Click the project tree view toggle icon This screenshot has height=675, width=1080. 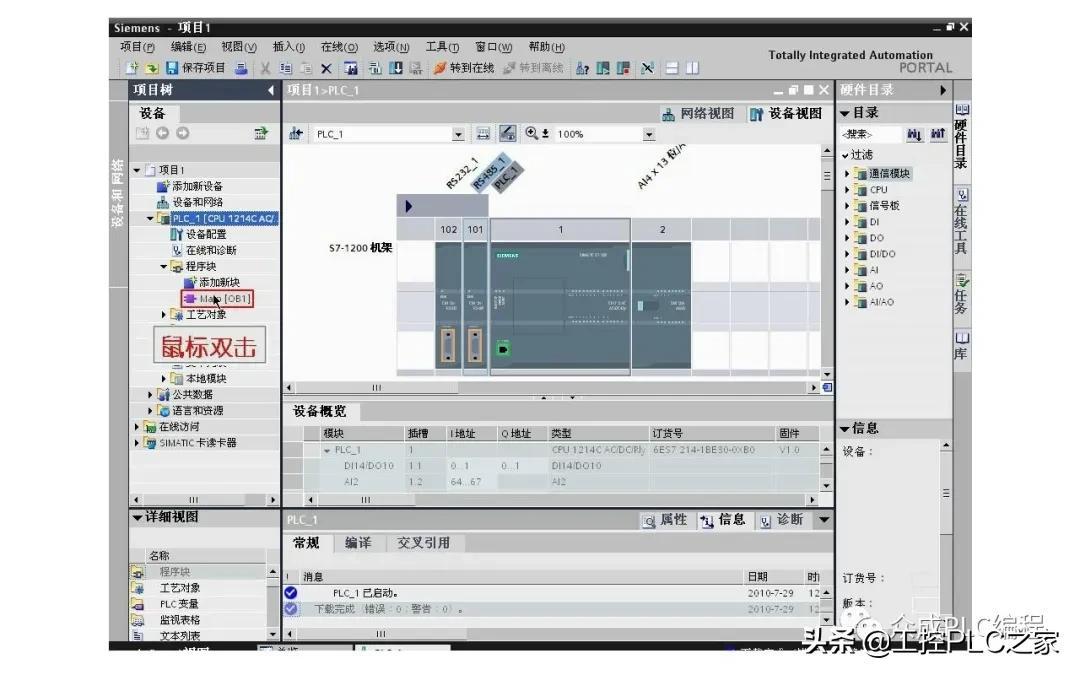tap(261, 133)
